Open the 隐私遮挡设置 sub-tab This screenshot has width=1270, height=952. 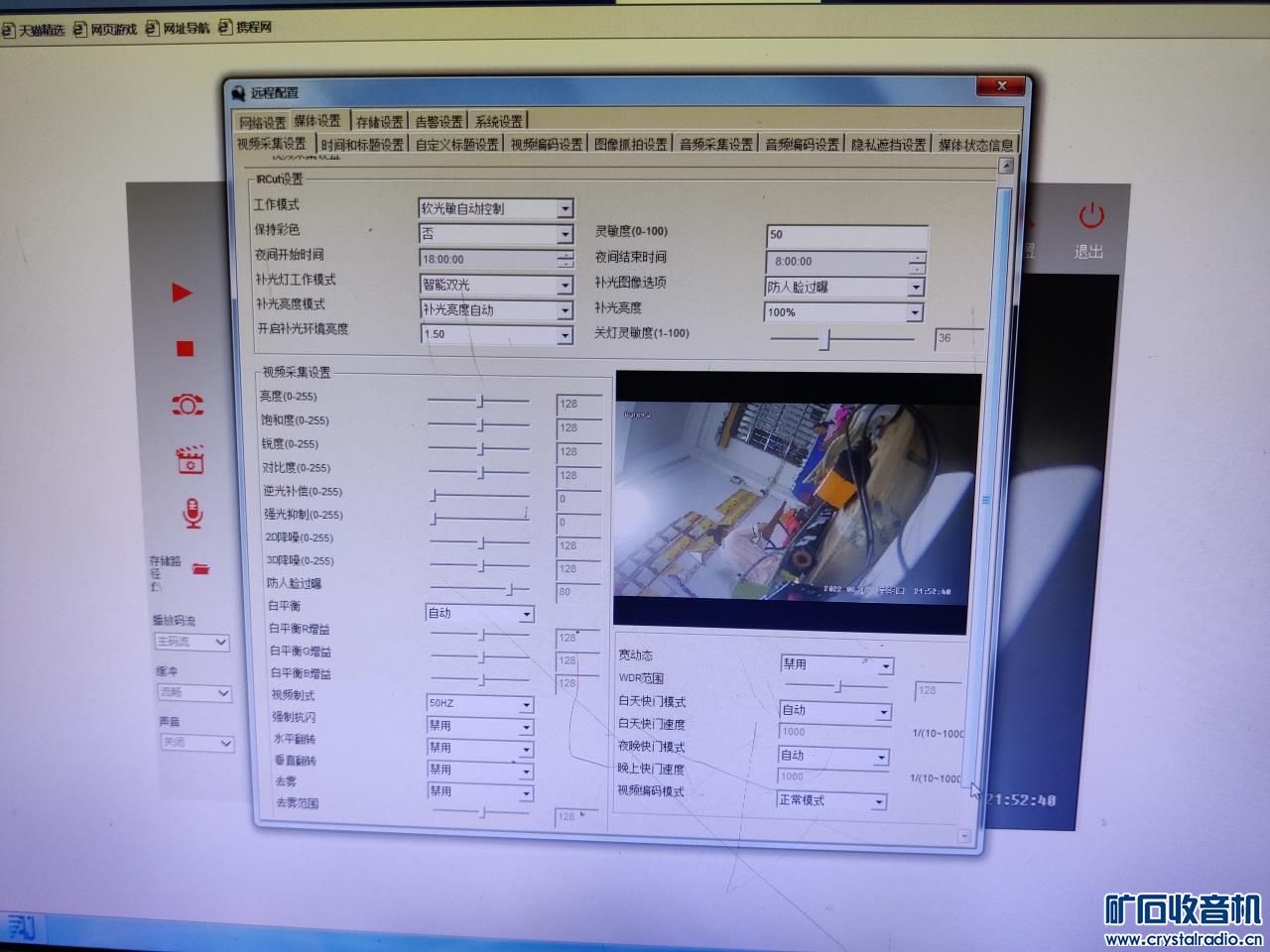[x=889, y=145]
